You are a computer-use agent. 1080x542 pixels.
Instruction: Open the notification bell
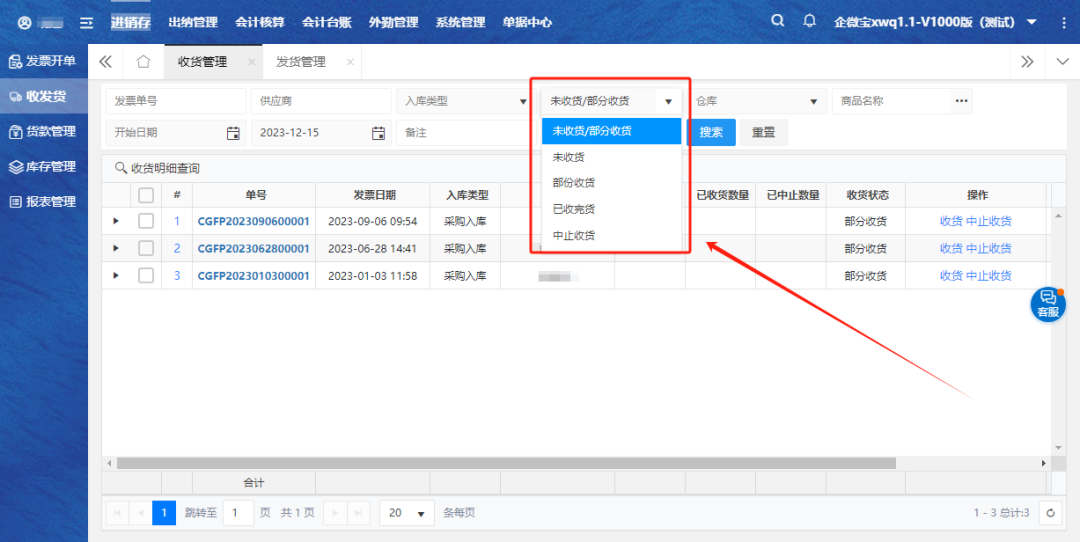810,21
